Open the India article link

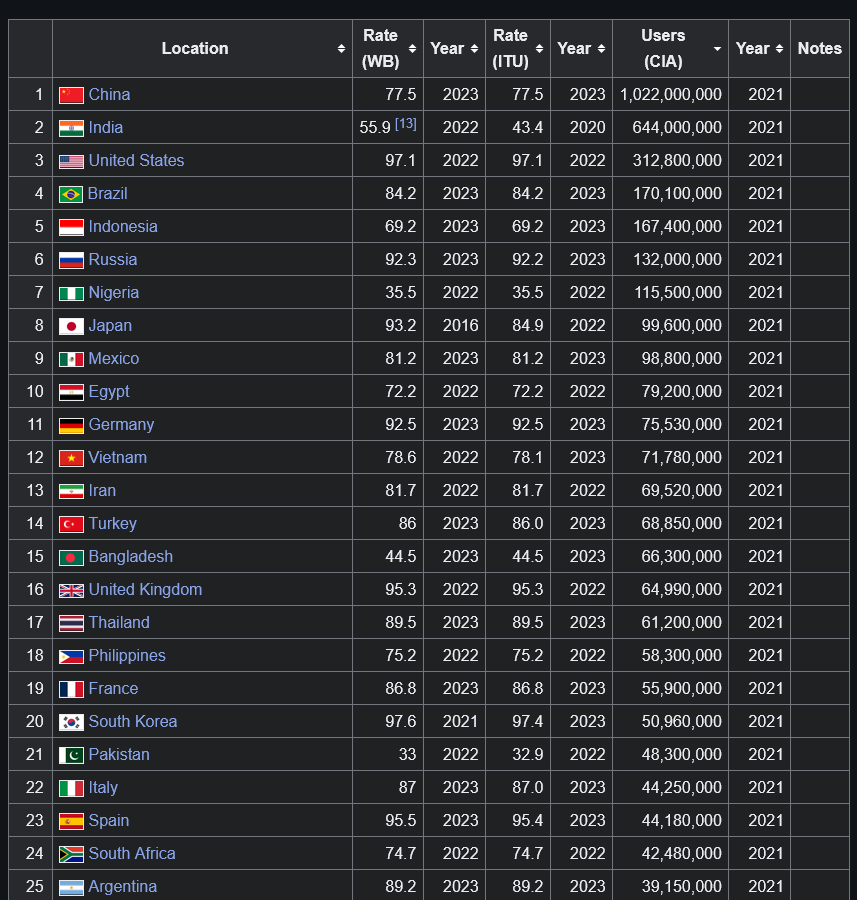[x=106, y=127]
